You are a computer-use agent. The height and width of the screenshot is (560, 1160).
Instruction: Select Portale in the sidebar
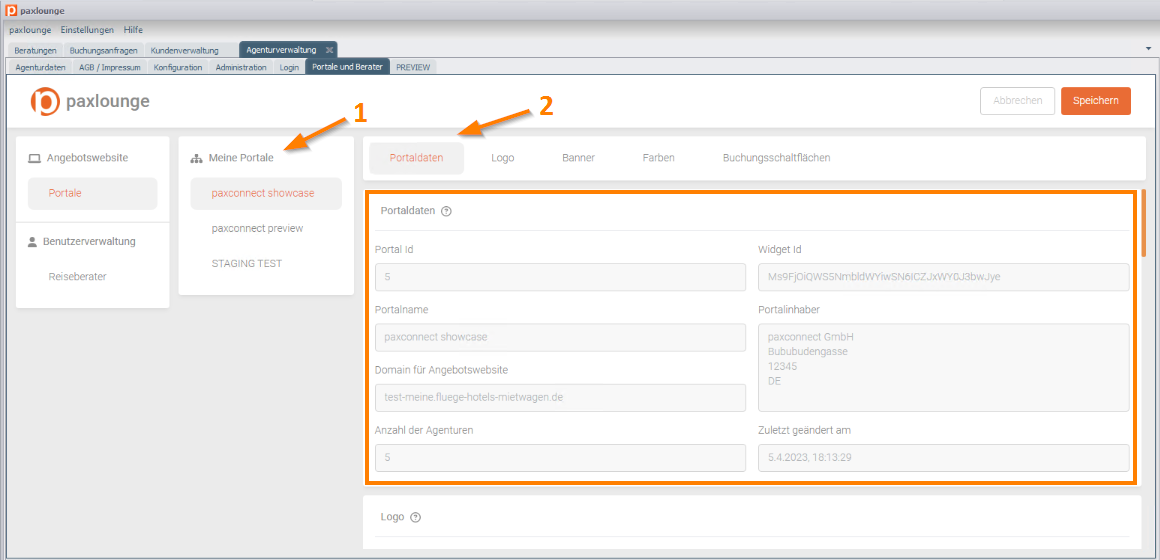click(x=92, y=193)
